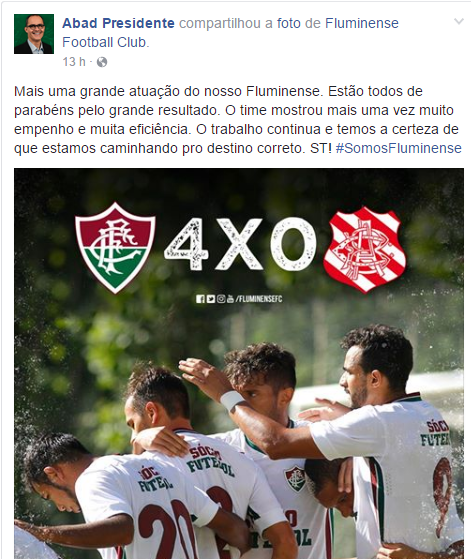Screen dimensions: 471x559
Task: Click the Fluminense crest in the image
Action: click(x=115, y=247)
